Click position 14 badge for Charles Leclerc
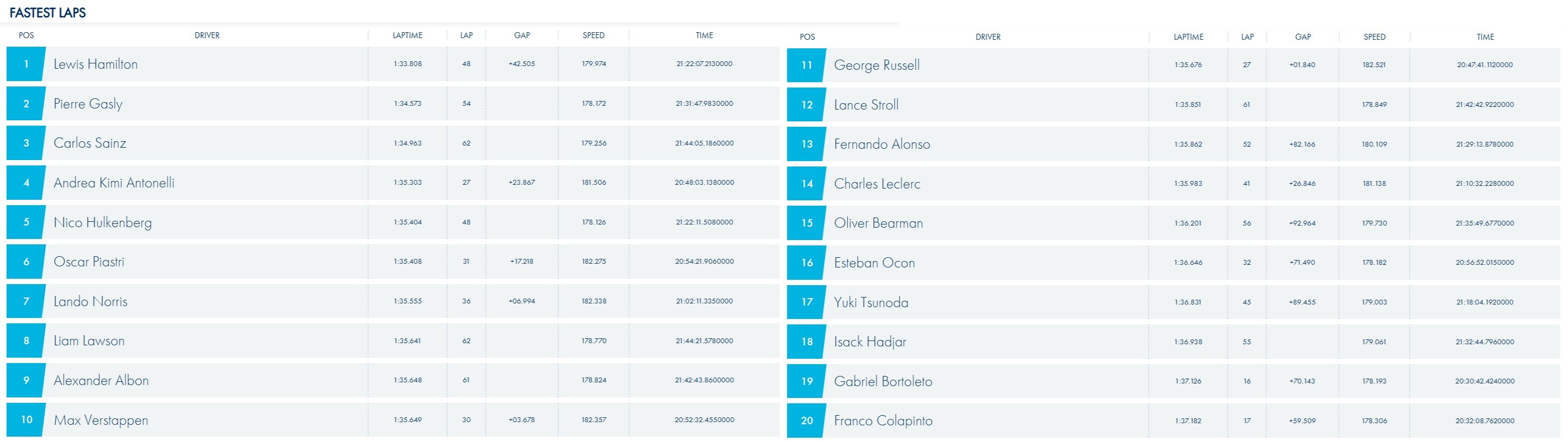 pyautogui.click(x=806, y=184)
